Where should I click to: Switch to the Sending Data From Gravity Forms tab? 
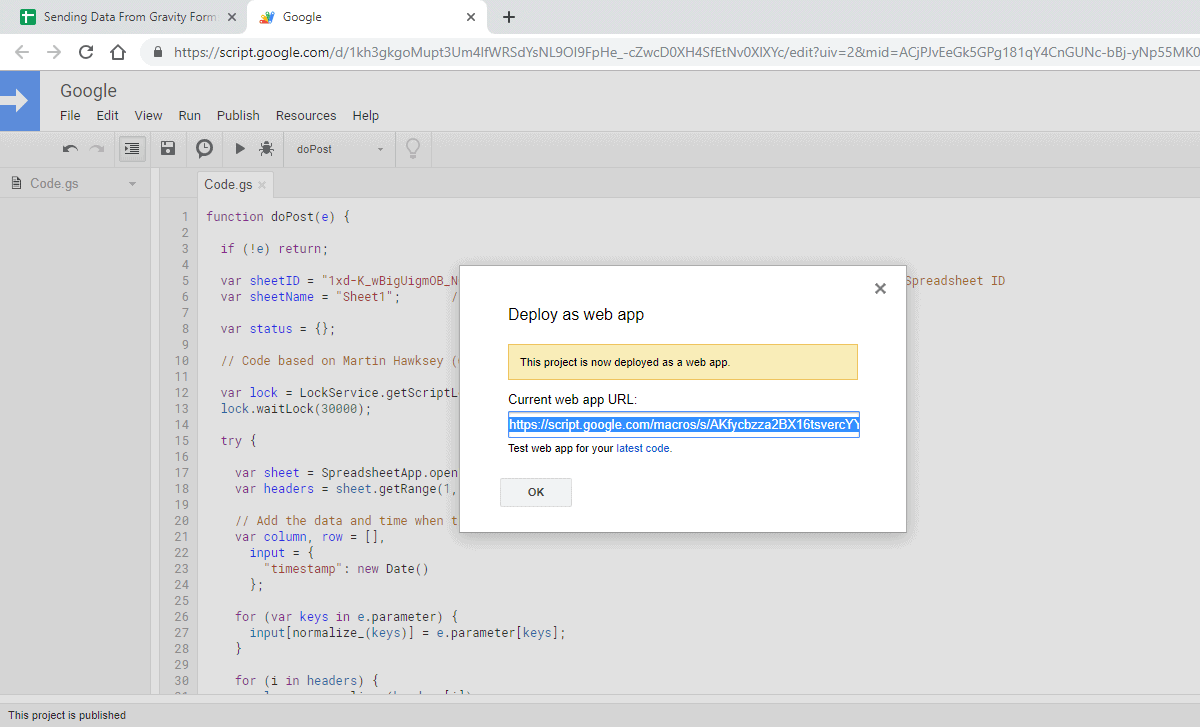[125, 17]
